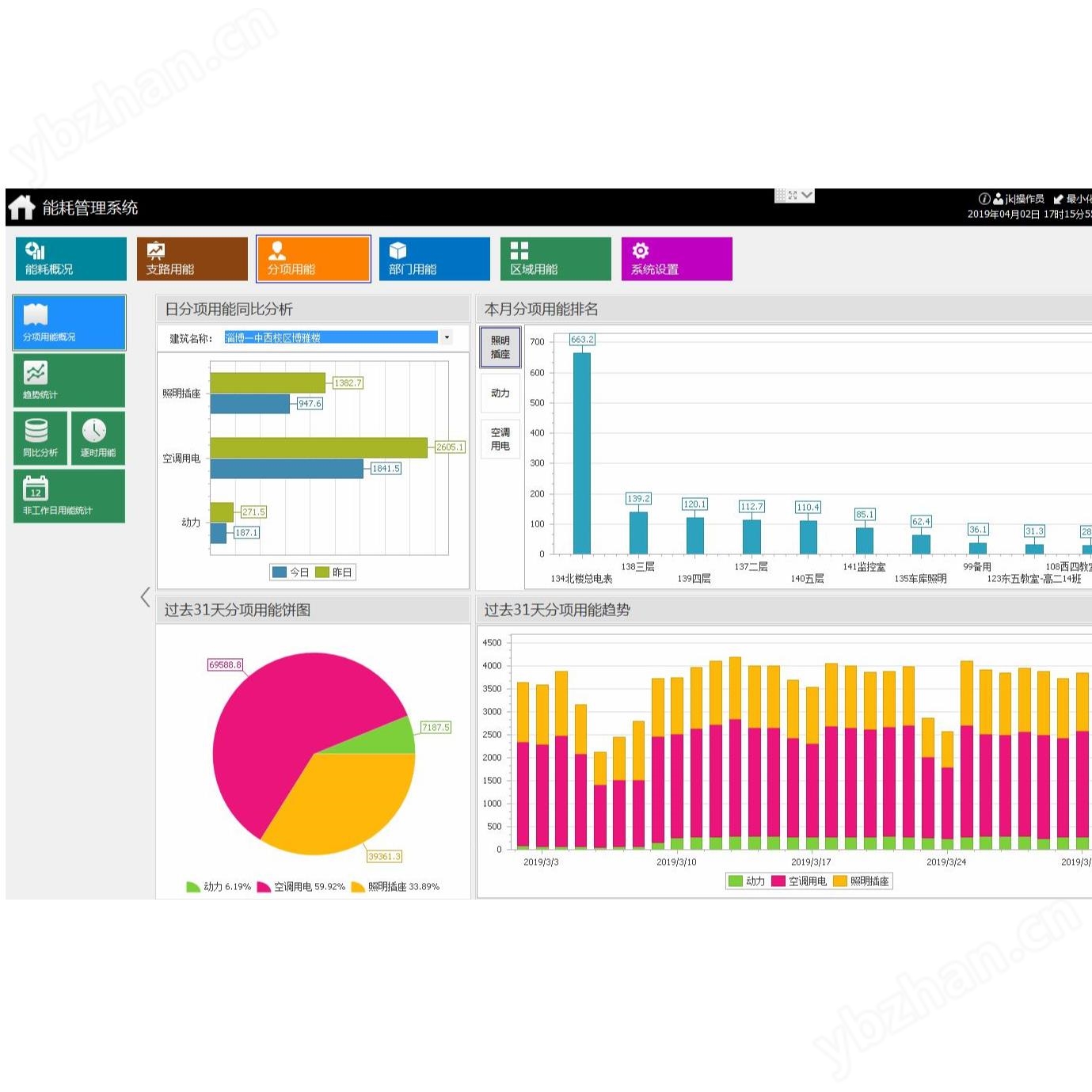
Task: Open 趋势统计 trend statistics in the sidebar
Action: pyautogui.click(x=69, y=380)
